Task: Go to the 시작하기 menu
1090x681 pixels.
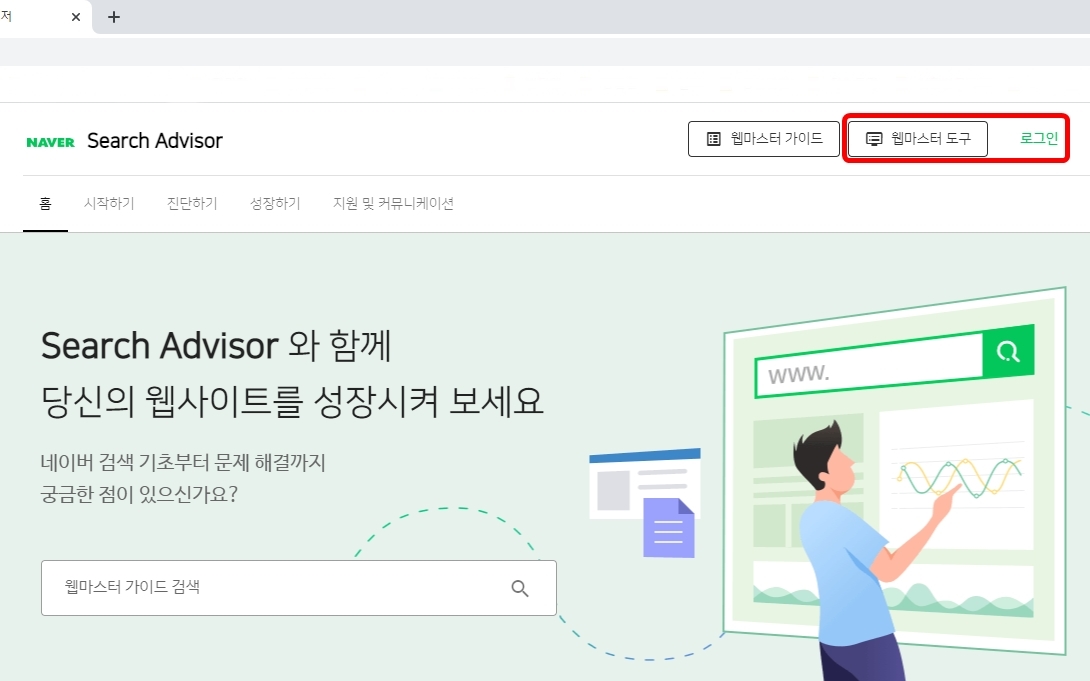Action: pos(109,204)
